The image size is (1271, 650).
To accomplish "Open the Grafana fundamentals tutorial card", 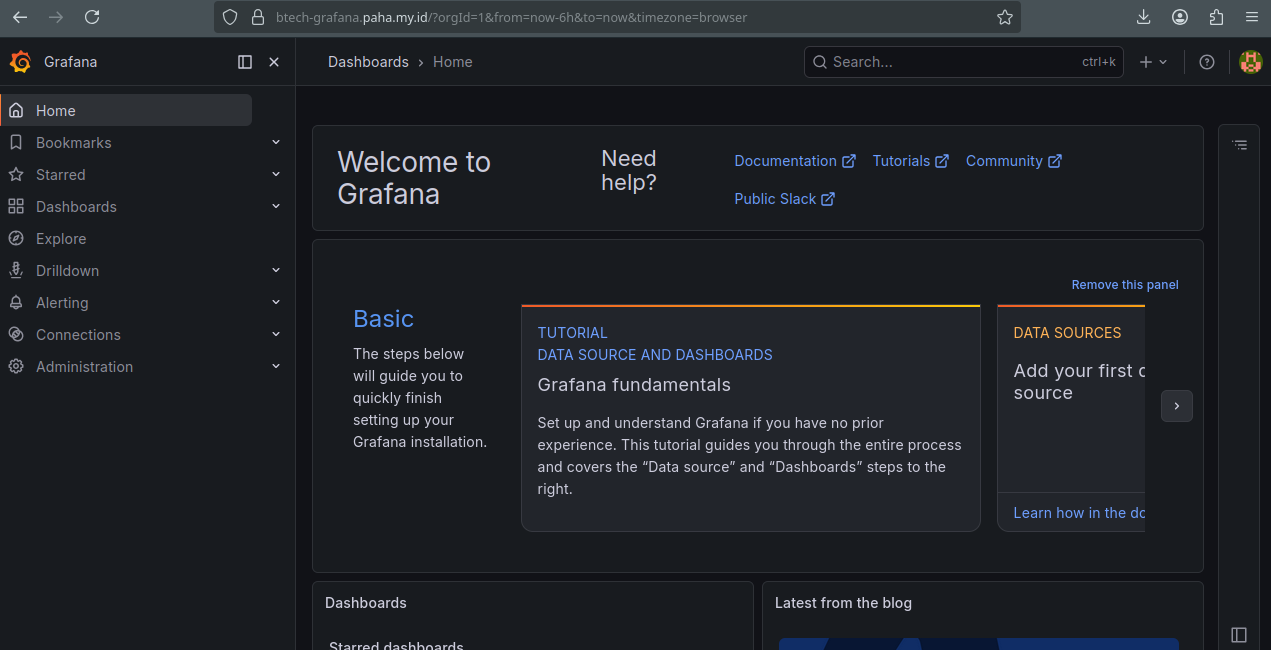I will (750, 418).
